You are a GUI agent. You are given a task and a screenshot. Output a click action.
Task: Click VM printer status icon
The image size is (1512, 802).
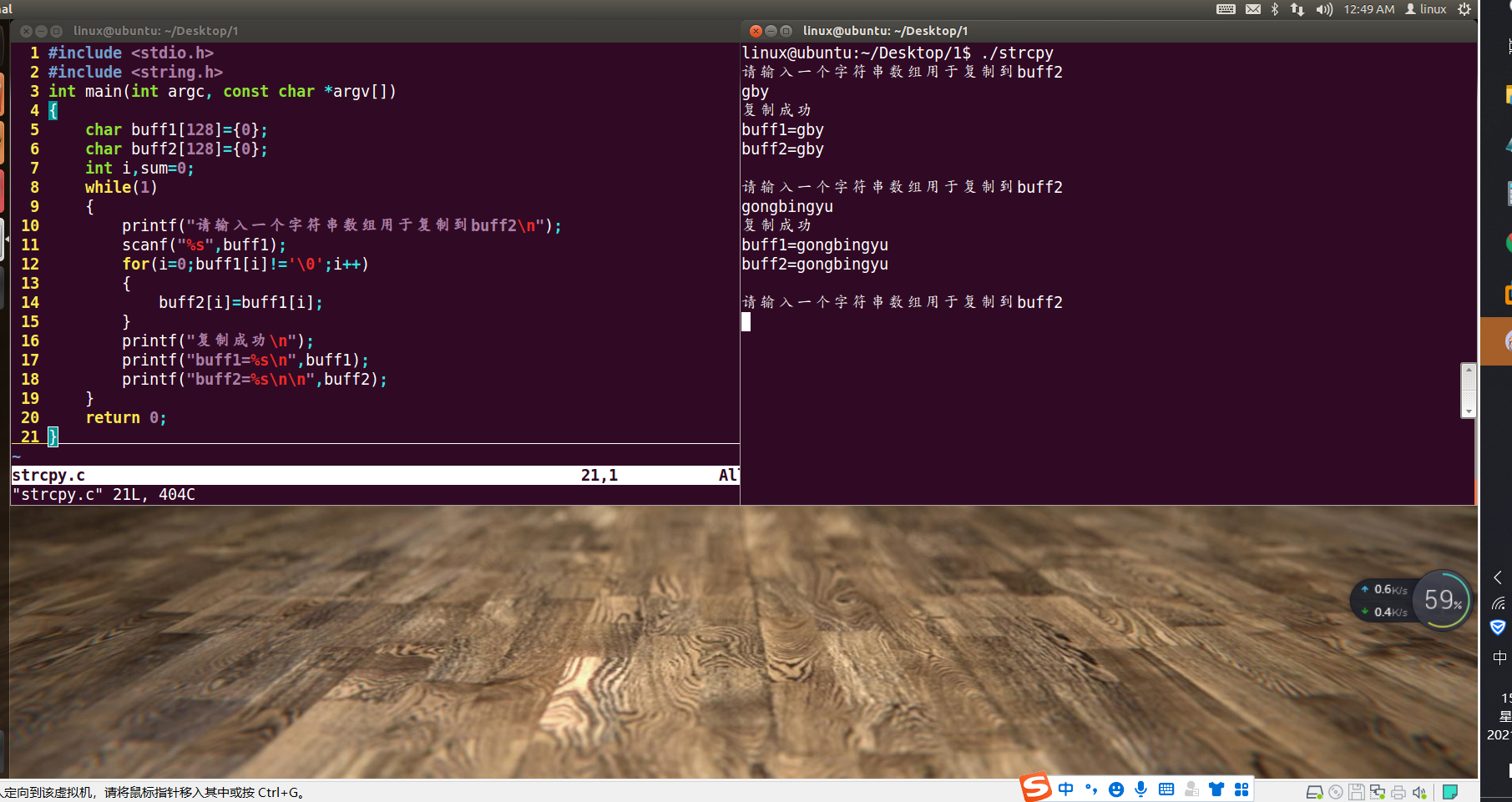coord(1398,792)
